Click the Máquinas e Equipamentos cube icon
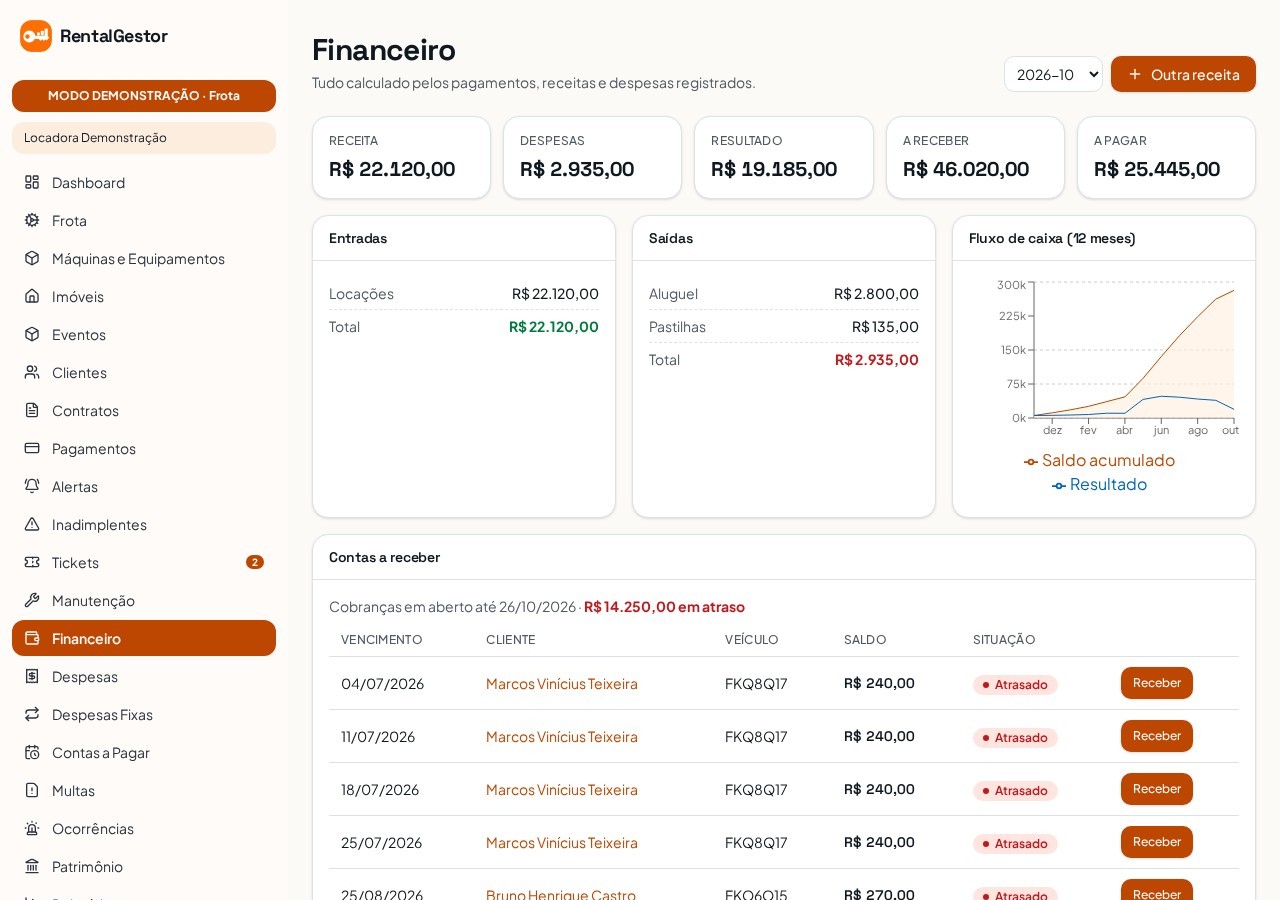 (x=32, y=258)
